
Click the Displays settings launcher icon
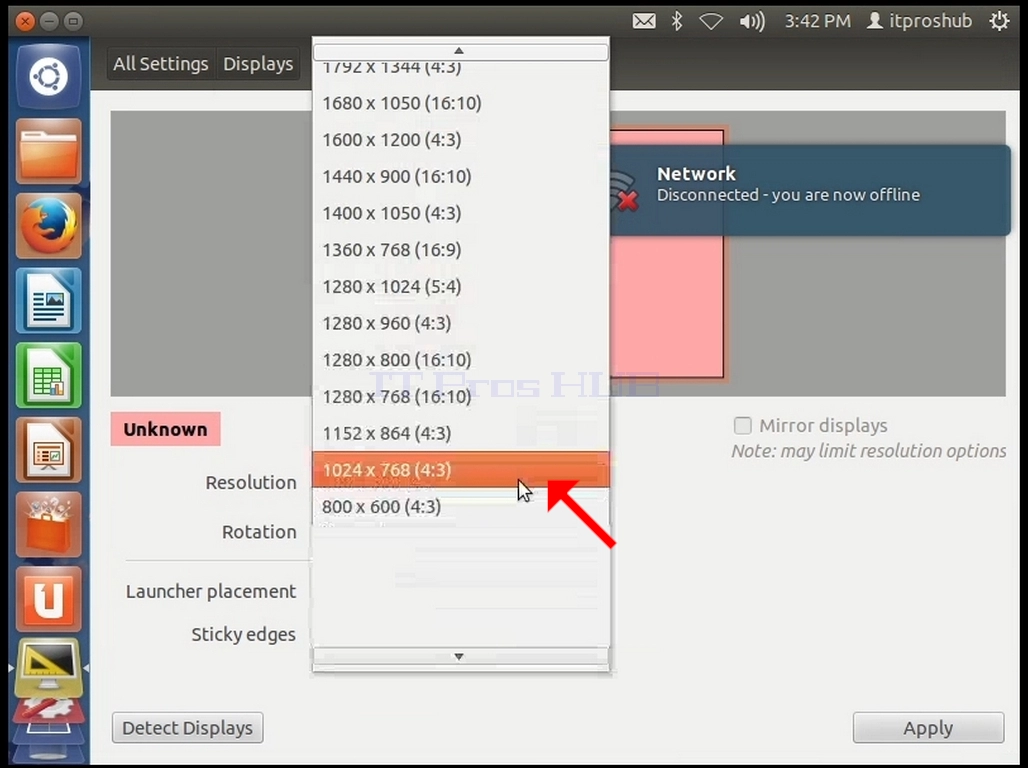49,668
